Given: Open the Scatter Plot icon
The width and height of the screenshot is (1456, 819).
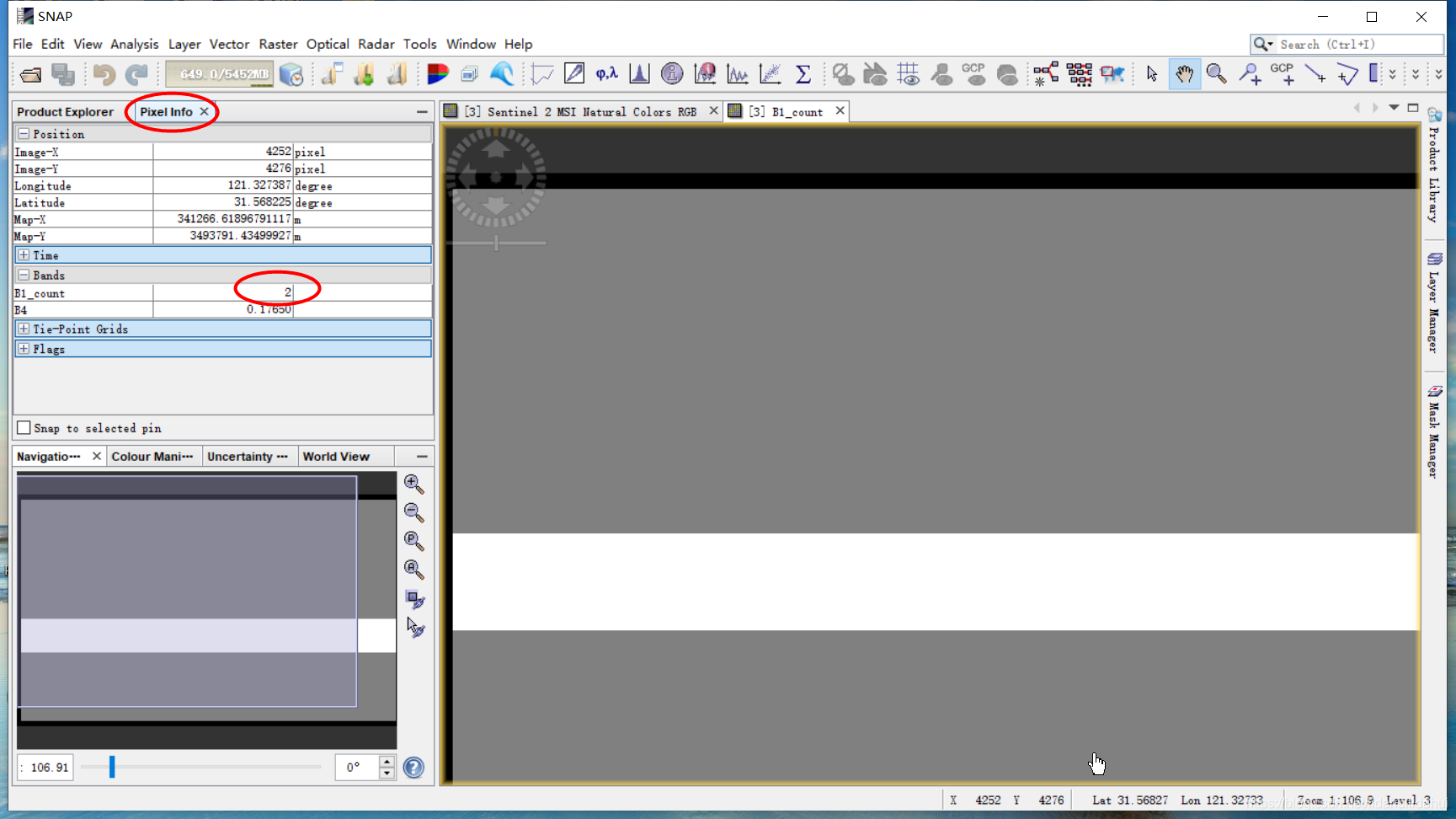Looking at the screenshot, I should 771,74.
